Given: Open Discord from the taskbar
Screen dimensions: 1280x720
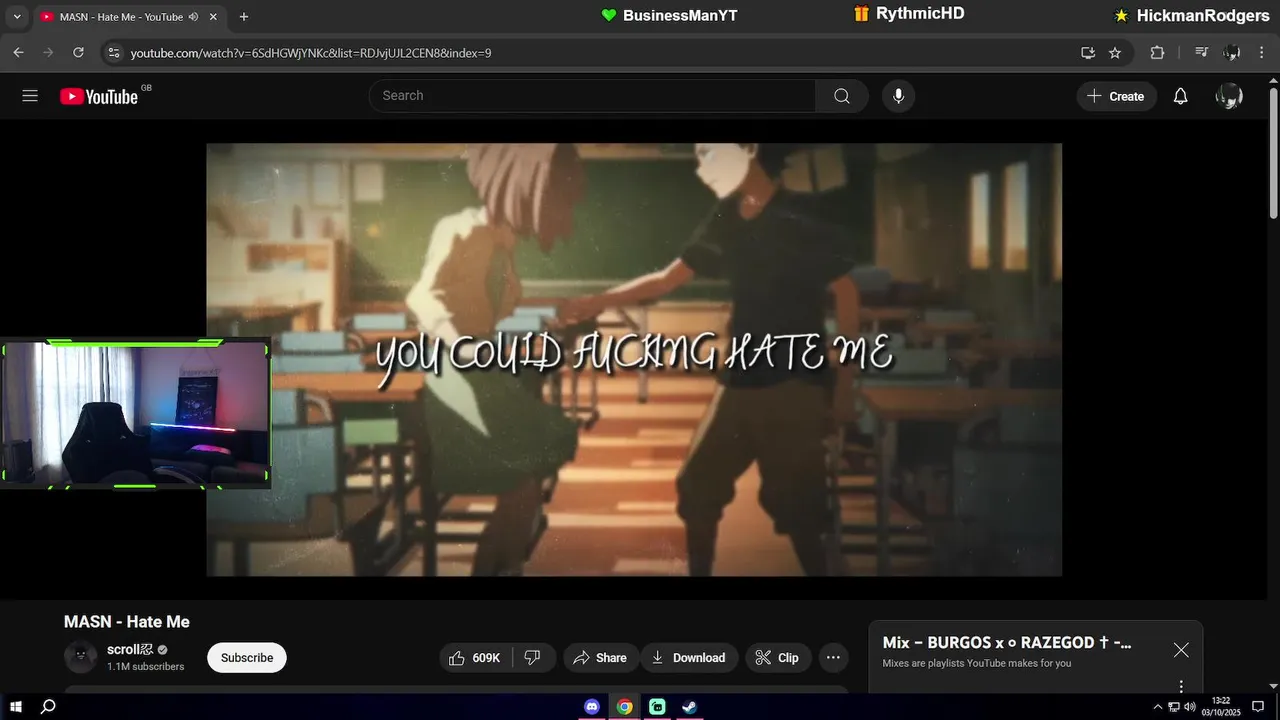Looking at the screenshot, I should tap(592, 707).
